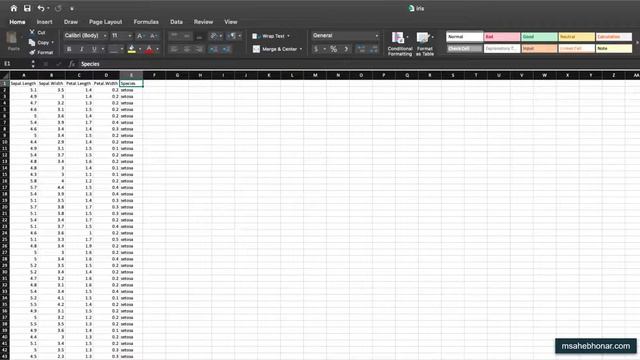This screenshot has width=640, height=360.
Task: Switch to the Insert tab
Action: tap(44, 22)
